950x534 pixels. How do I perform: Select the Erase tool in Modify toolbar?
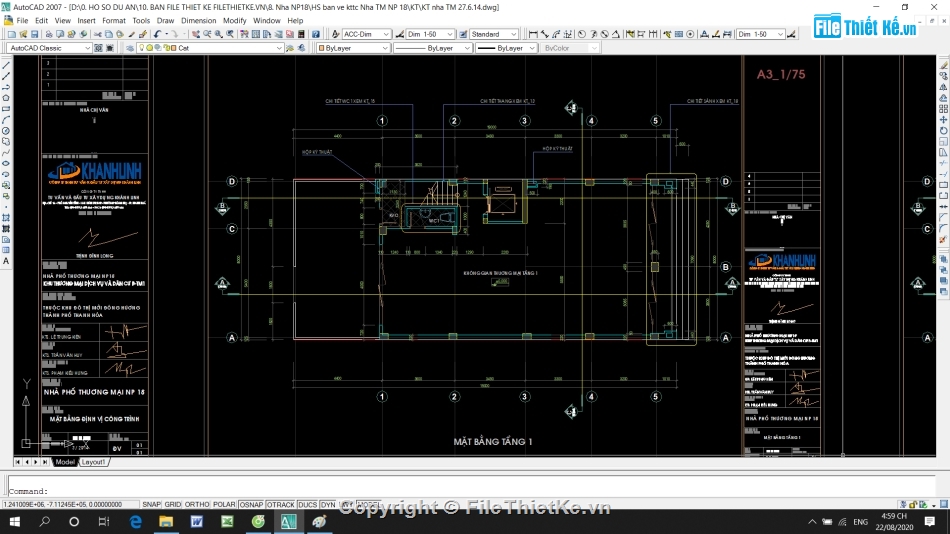pos(943,65)
